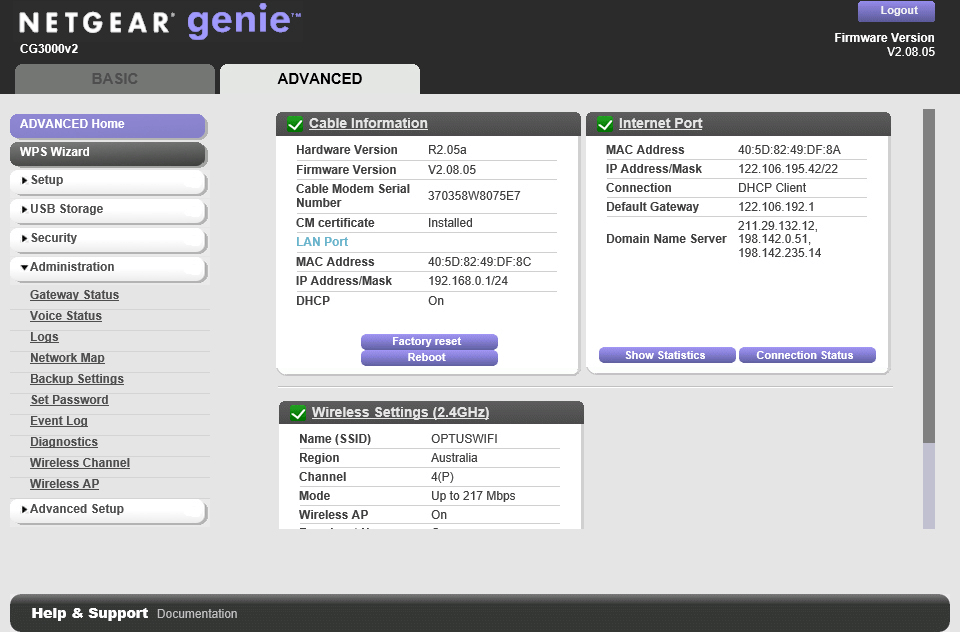Reboot the router
The image size is (960, 632).
pos(429,358)
